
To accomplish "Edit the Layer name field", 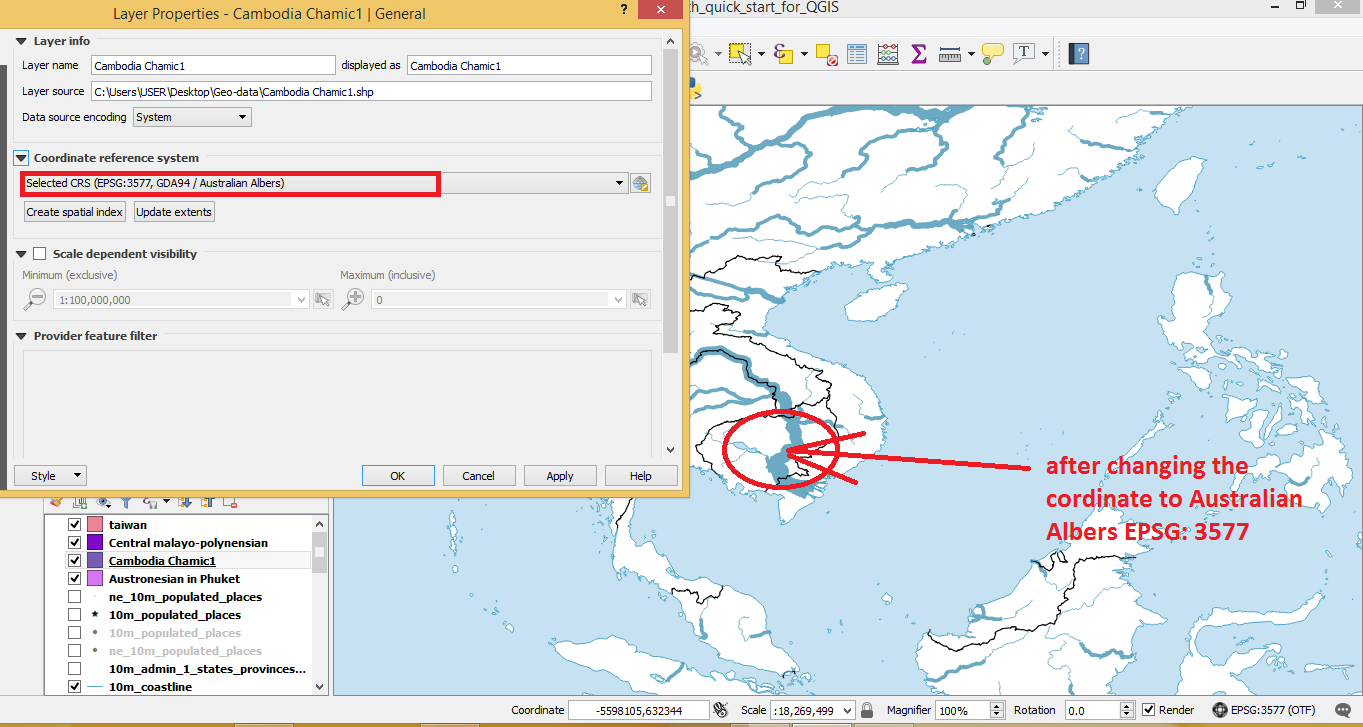I will click(213, 65).
